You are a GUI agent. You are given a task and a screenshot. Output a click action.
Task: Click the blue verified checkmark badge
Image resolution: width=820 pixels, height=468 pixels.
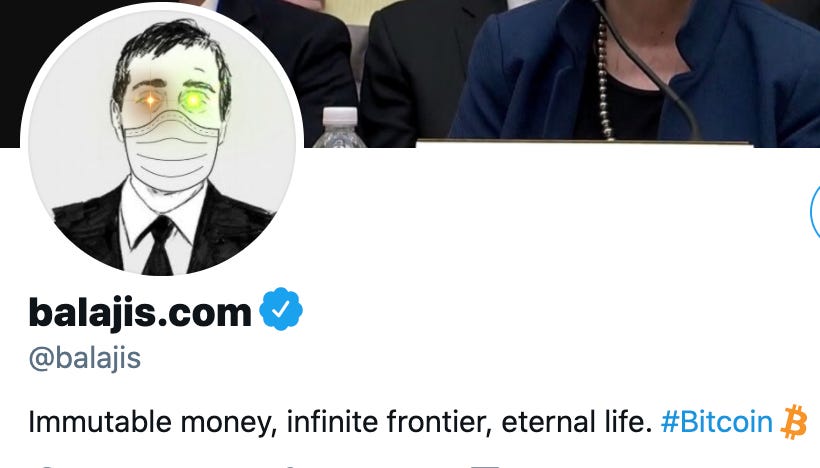tap(281, 309)
